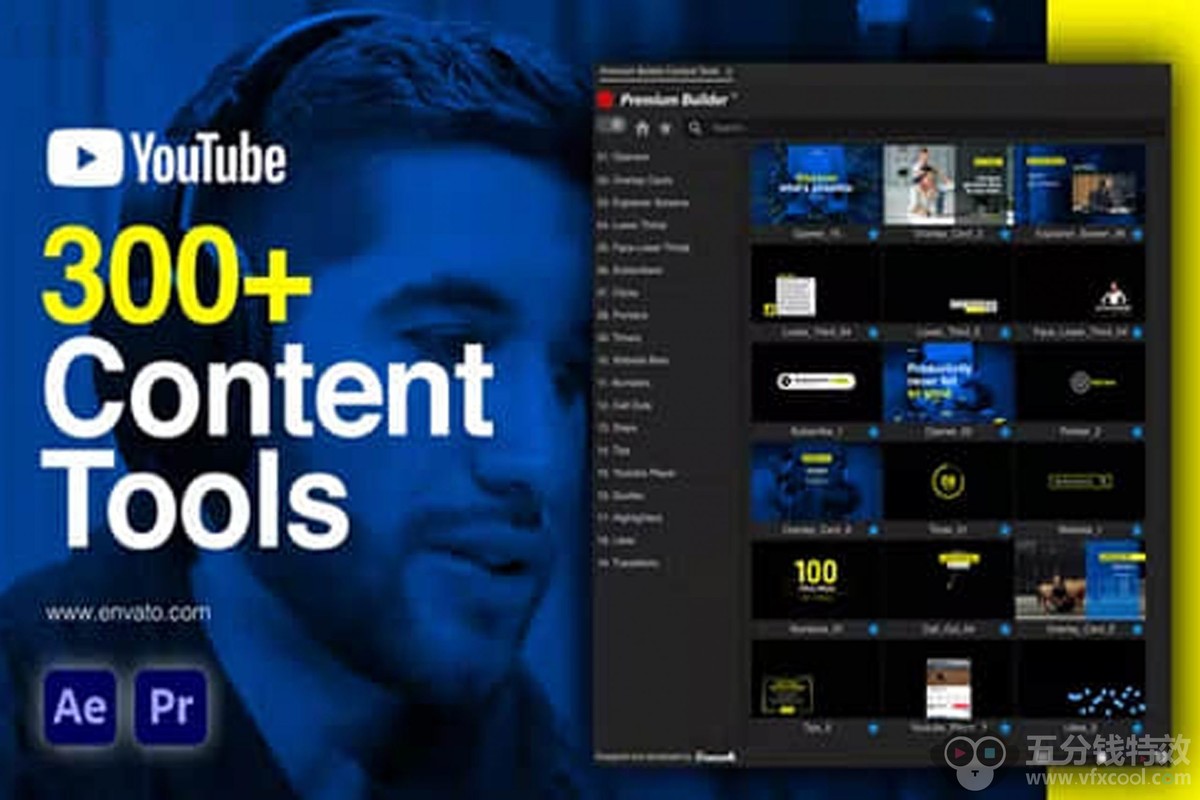This screenshot has width=1200, height=800.
Task: Click the blue dot beside Website_1
Action: click(1137, 530)
